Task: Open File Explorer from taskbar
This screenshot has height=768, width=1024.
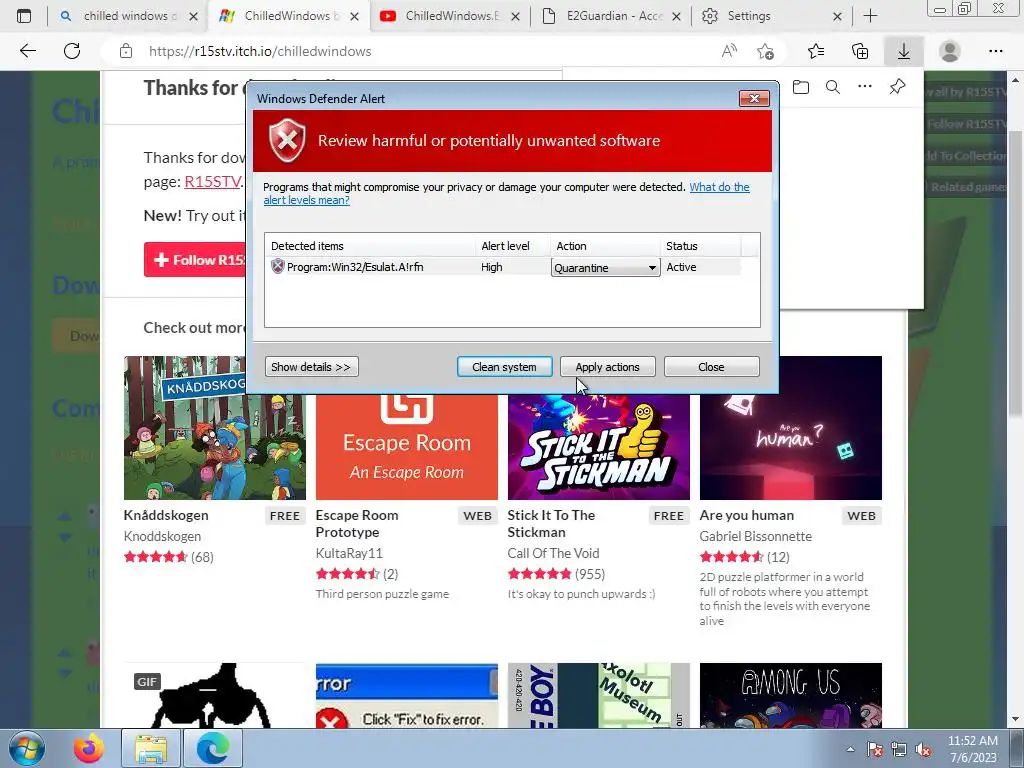Action: coord(151,748)
